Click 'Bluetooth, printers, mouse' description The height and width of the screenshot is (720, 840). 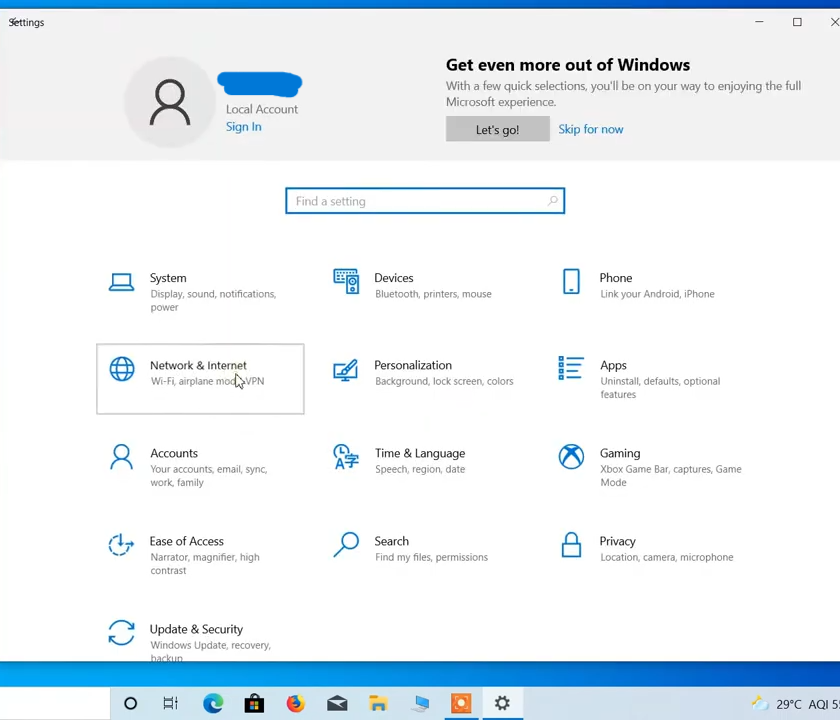click(433, 294)
